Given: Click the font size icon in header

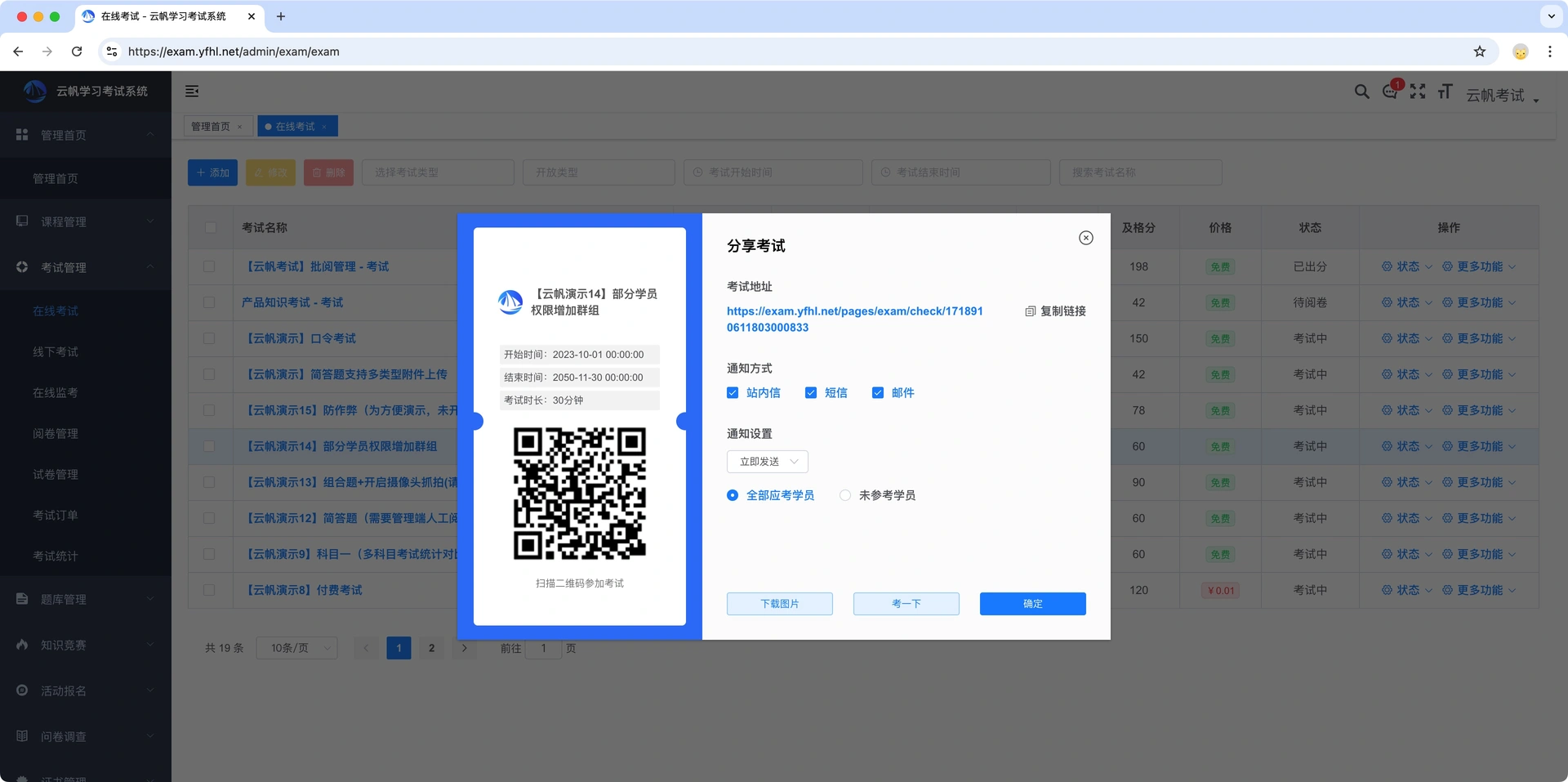Looking at the screenshot, I should [x=1445, y=92].
